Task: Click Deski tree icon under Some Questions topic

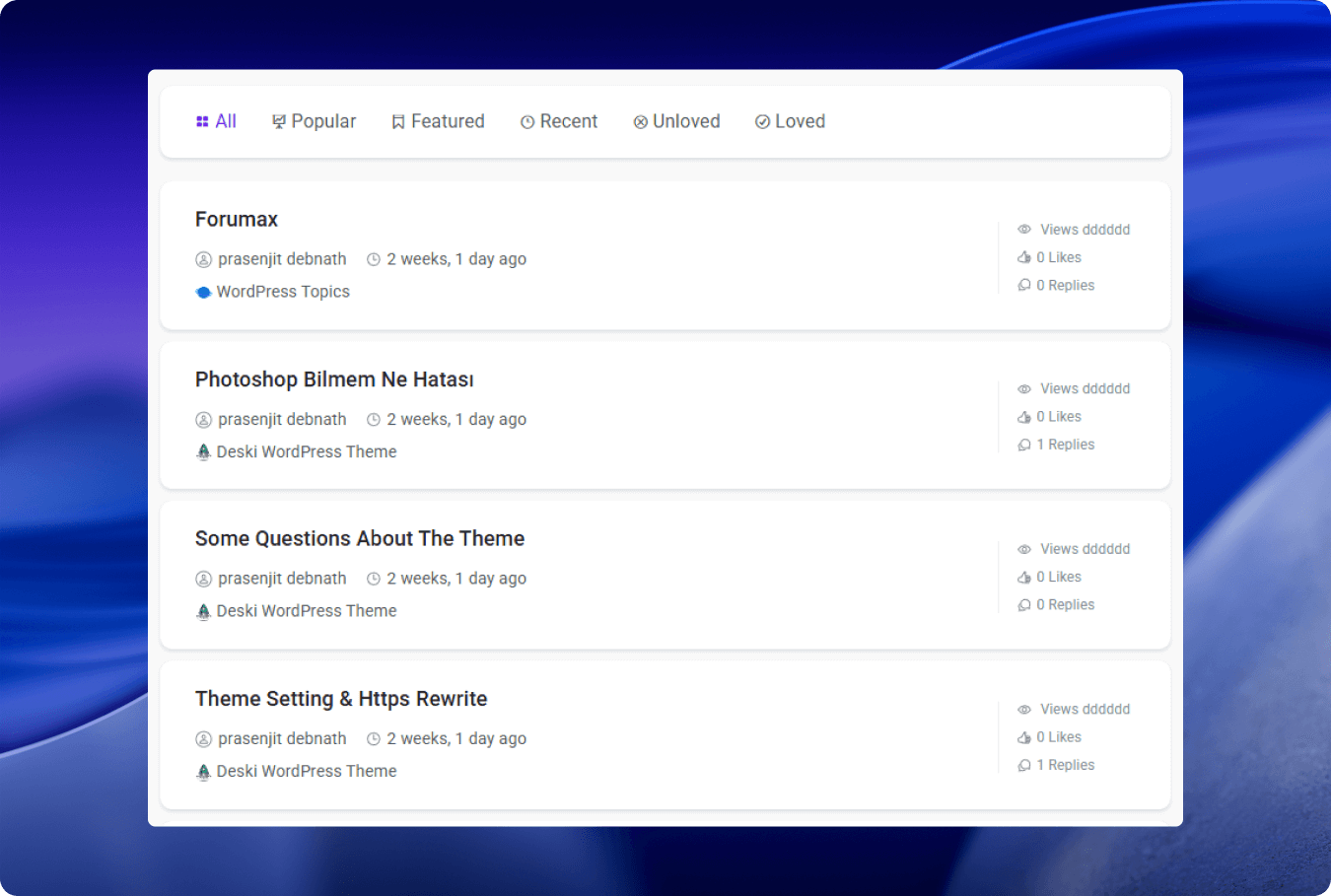Action: (203, 611)
